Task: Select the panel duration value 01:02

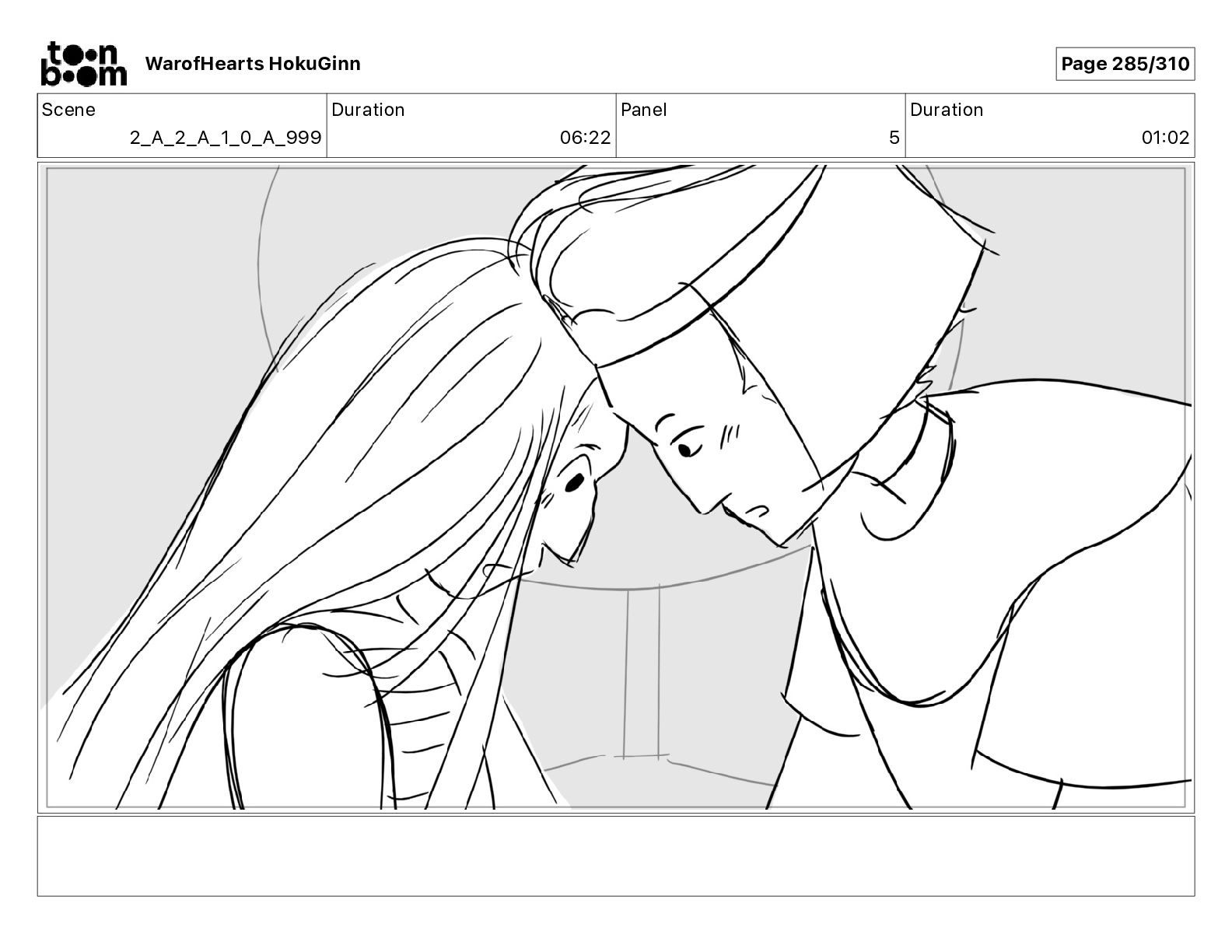Action: pyautogui.click(x=1165, y=138)
